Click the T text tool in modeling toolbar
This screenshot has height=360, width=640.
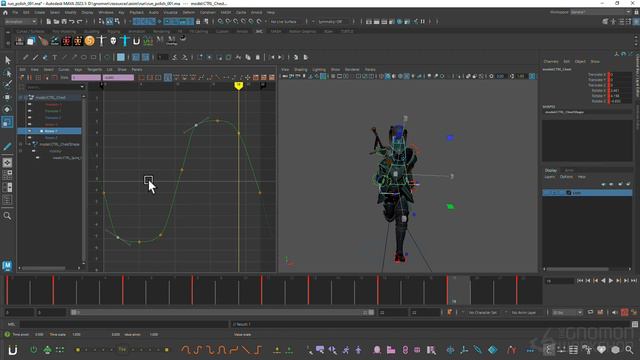[x=55, y=58]
